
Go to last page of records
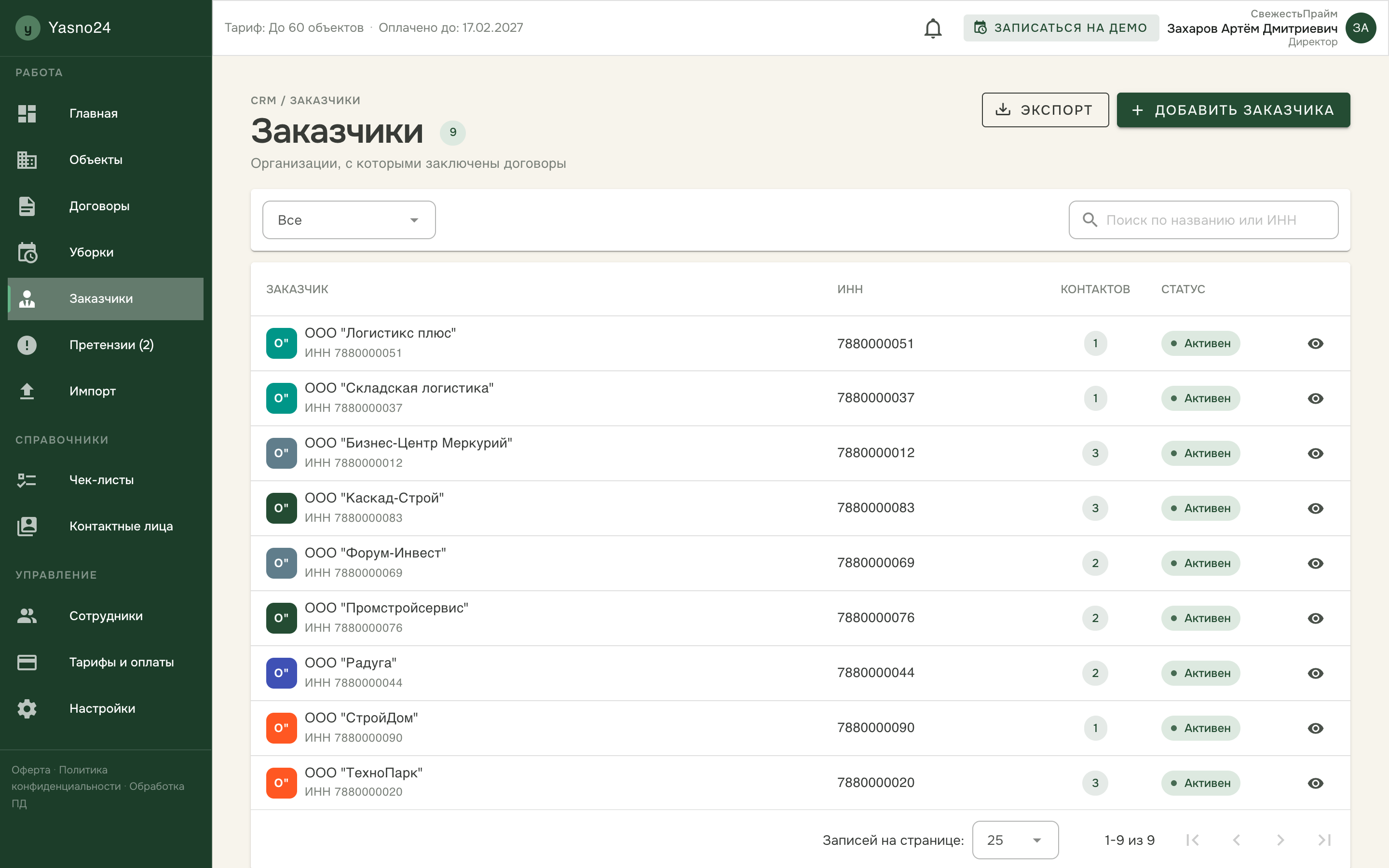[1324, 840]
